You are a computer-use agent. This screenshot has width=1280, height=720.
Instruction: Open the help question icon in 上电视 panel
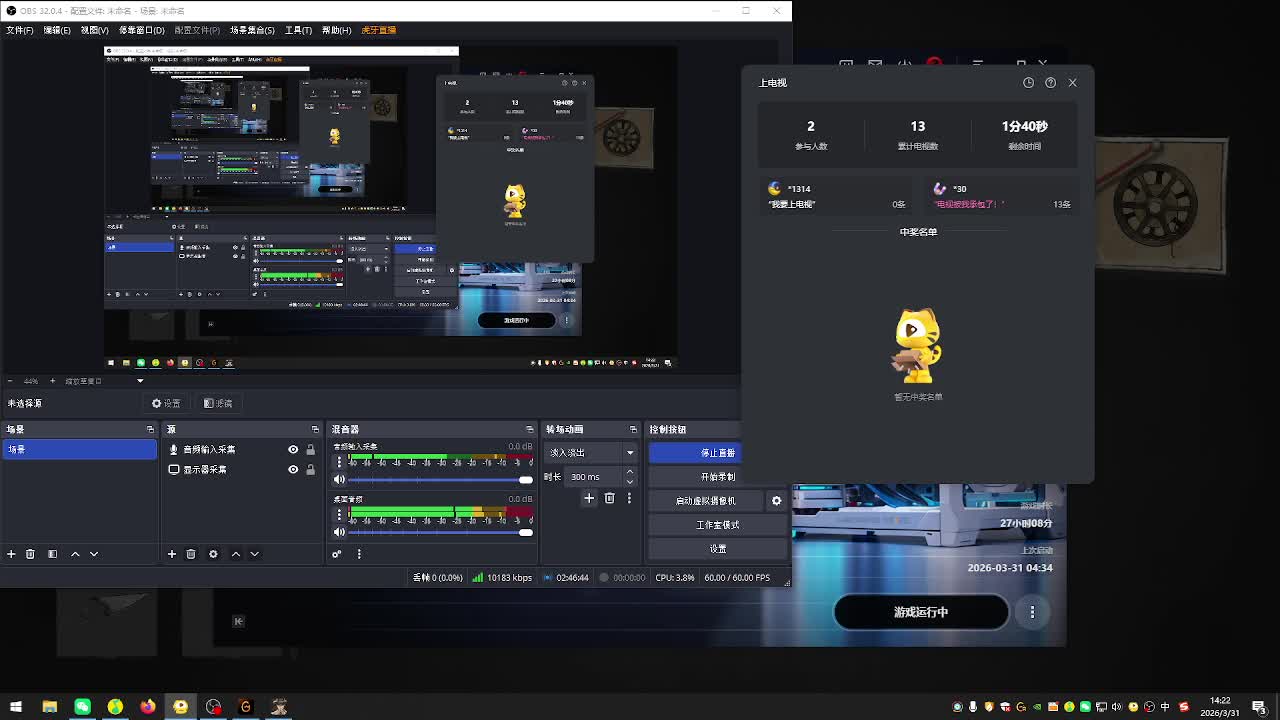1050,83
